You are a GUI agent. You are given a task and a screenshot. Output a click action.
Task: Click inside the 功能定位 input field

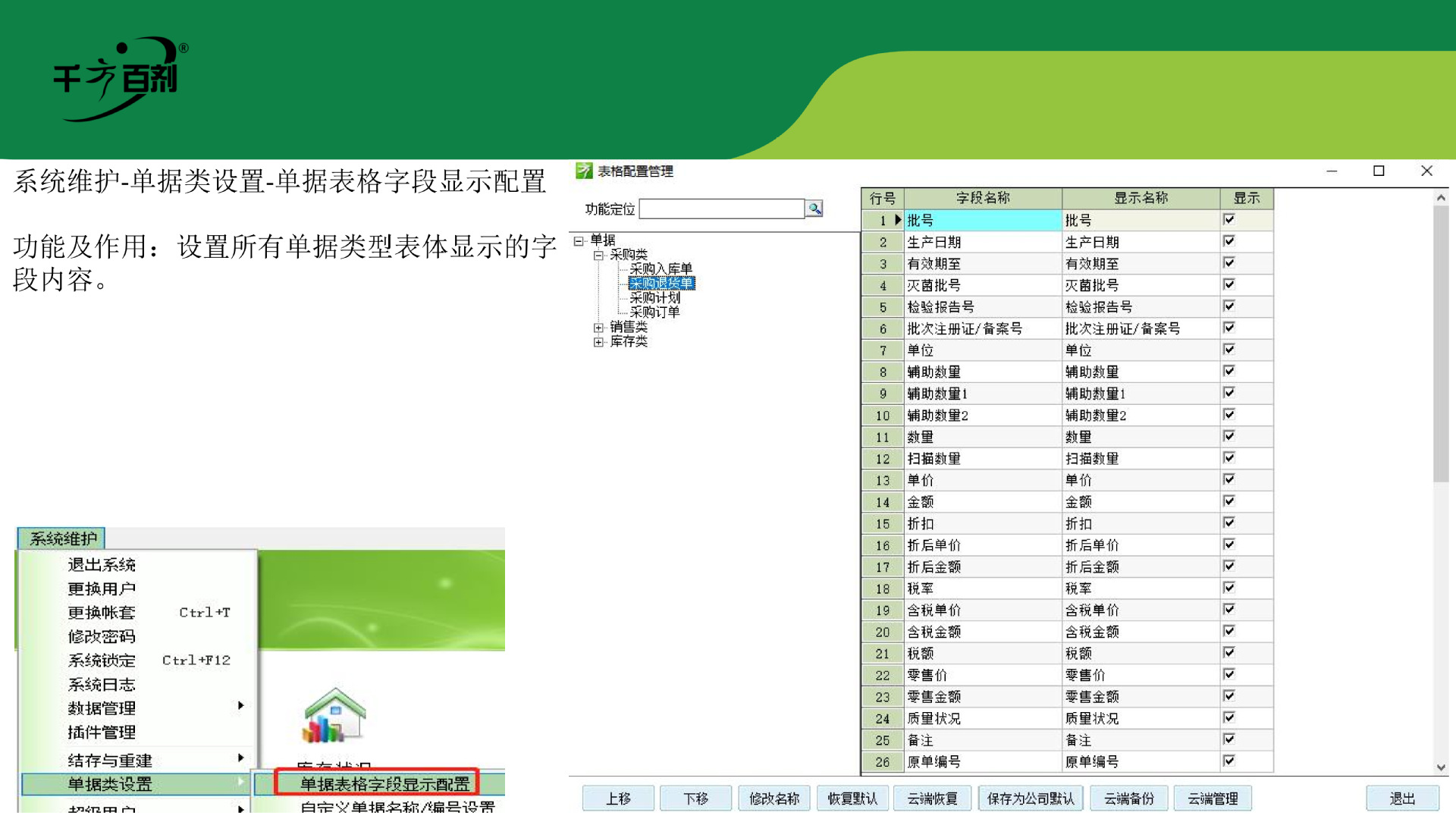720,209
